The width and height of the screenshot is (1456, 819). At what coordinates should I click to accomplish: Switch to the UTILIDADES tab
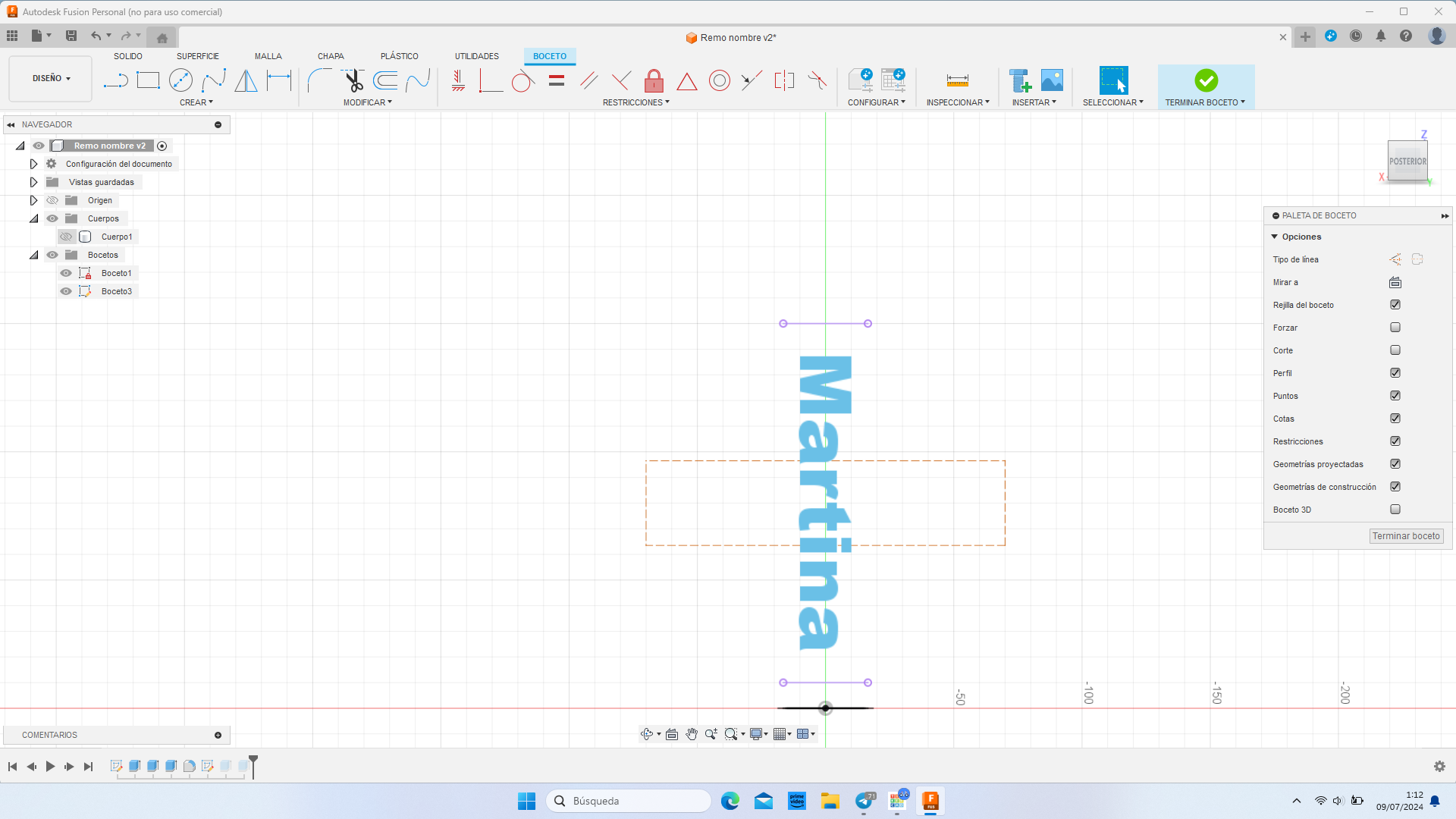pos(477,56)
